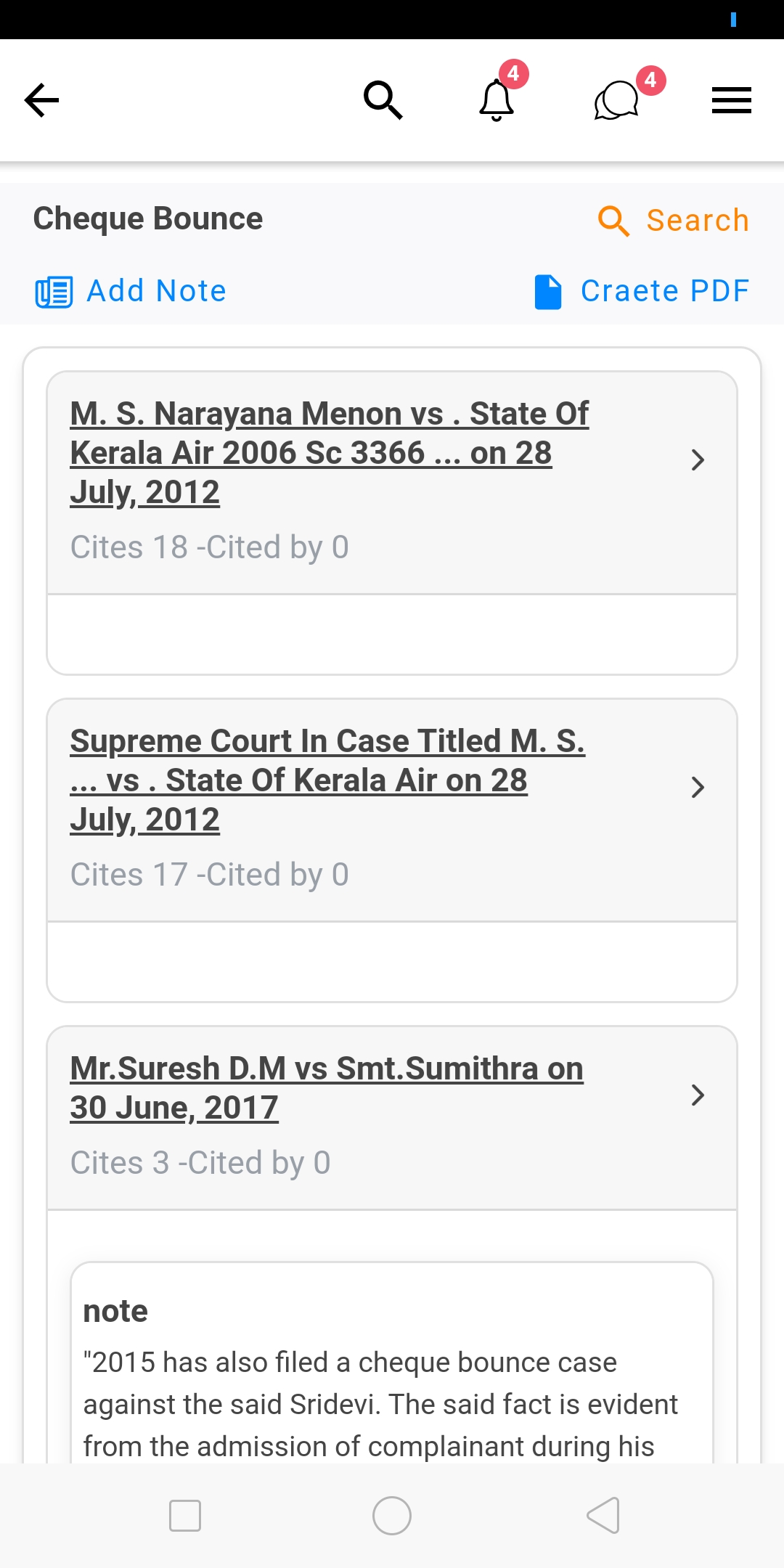
Task: Open Mr.Suresh D.M vs Smt.Sumithra link
Action: click(326, 1087)
